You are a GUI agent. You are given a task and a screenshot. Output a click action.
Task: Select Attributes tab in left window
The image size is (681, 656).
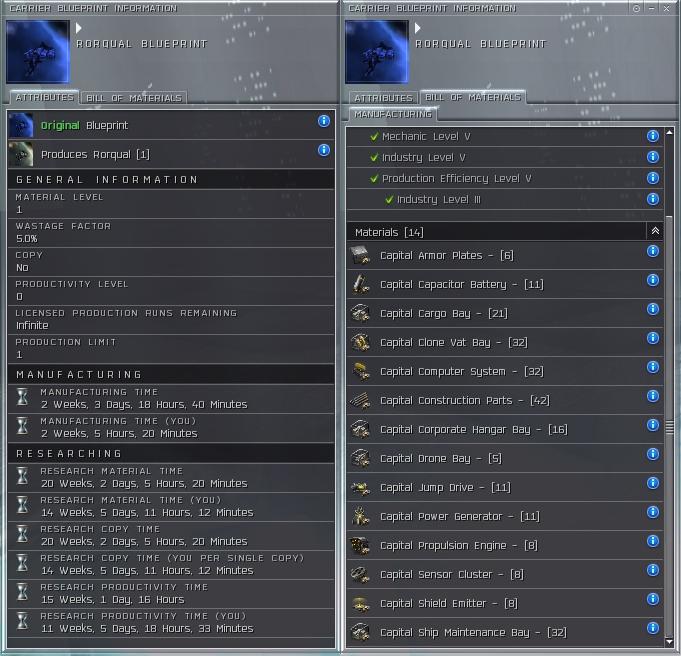coord(44,97)
